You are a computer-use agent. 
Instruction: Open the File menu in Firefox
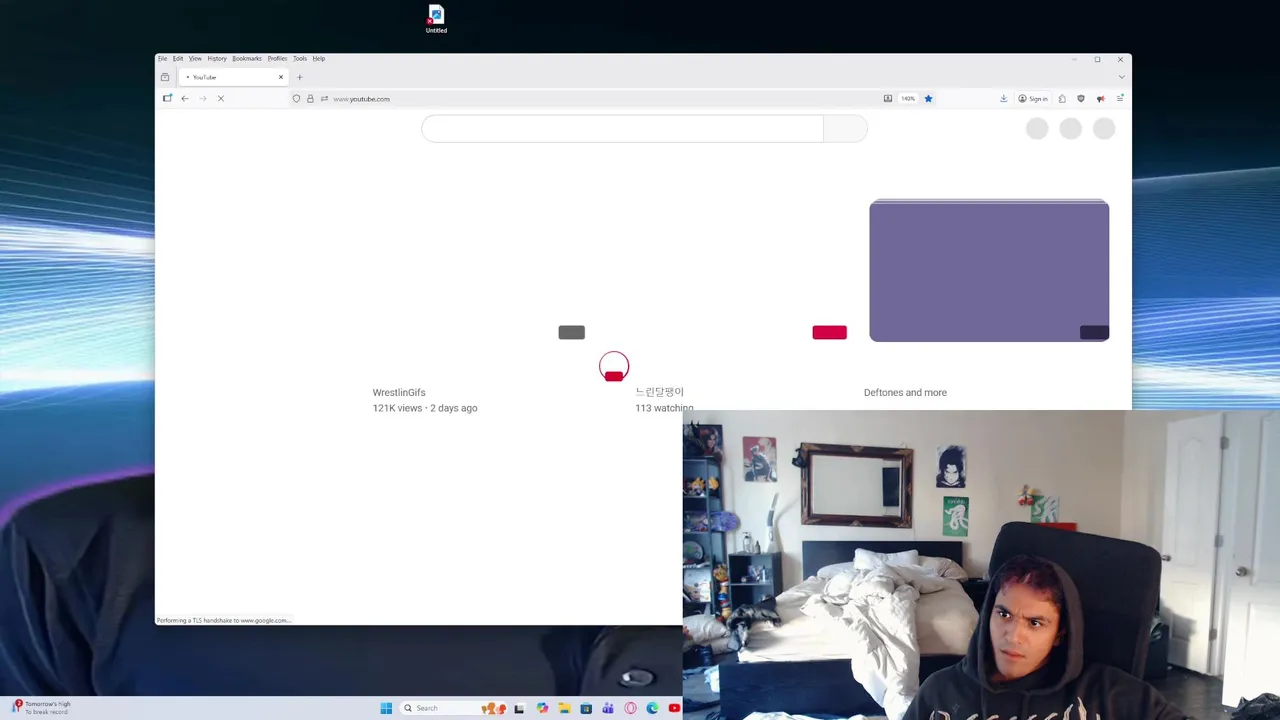pos(162,58)
